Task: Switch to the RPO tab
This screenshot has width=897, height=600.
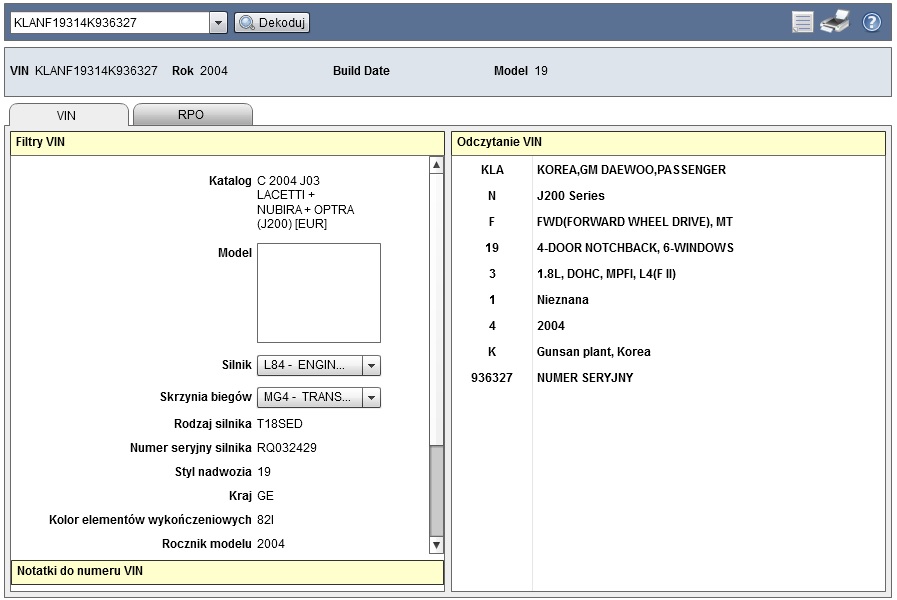Action: coord(191,115)
